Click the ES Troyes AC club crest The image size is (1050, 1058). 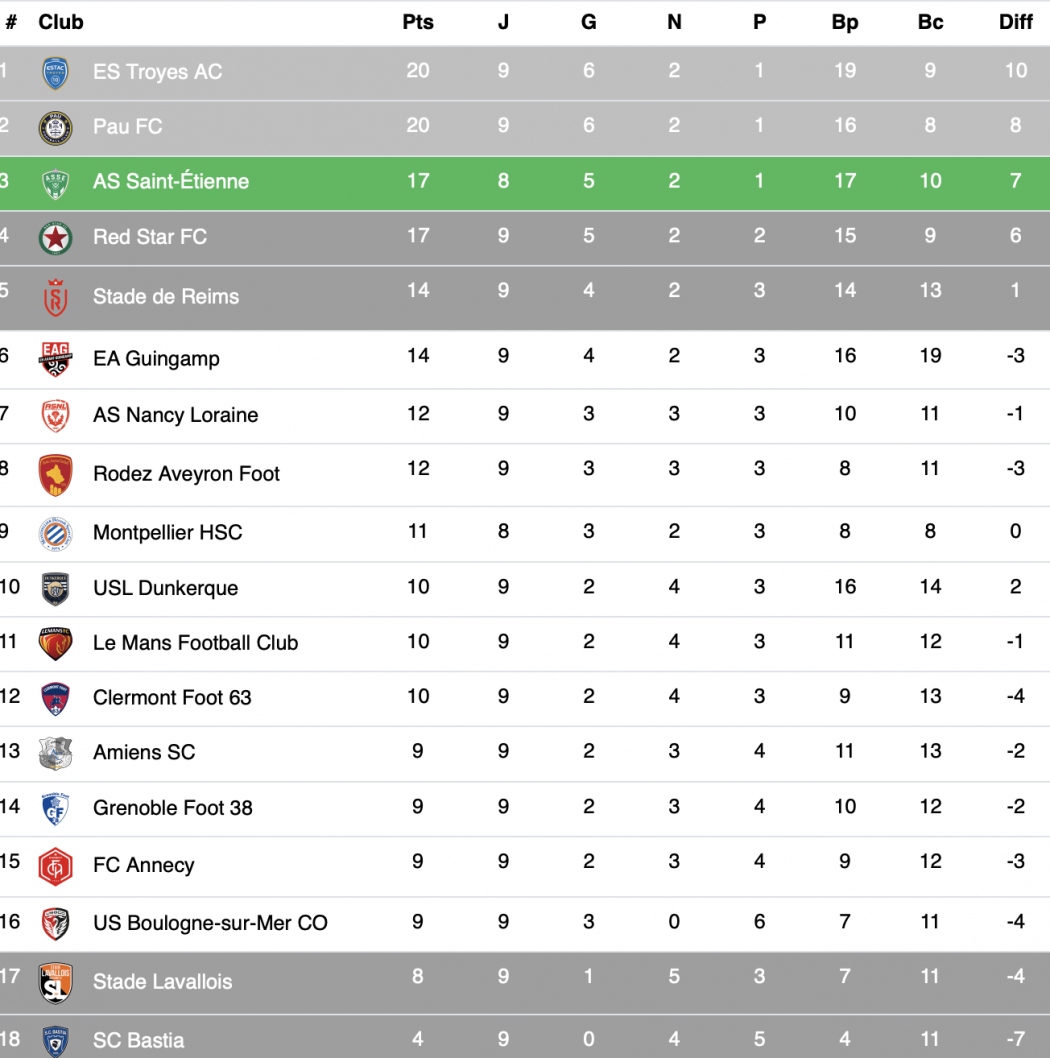[55, 72]
